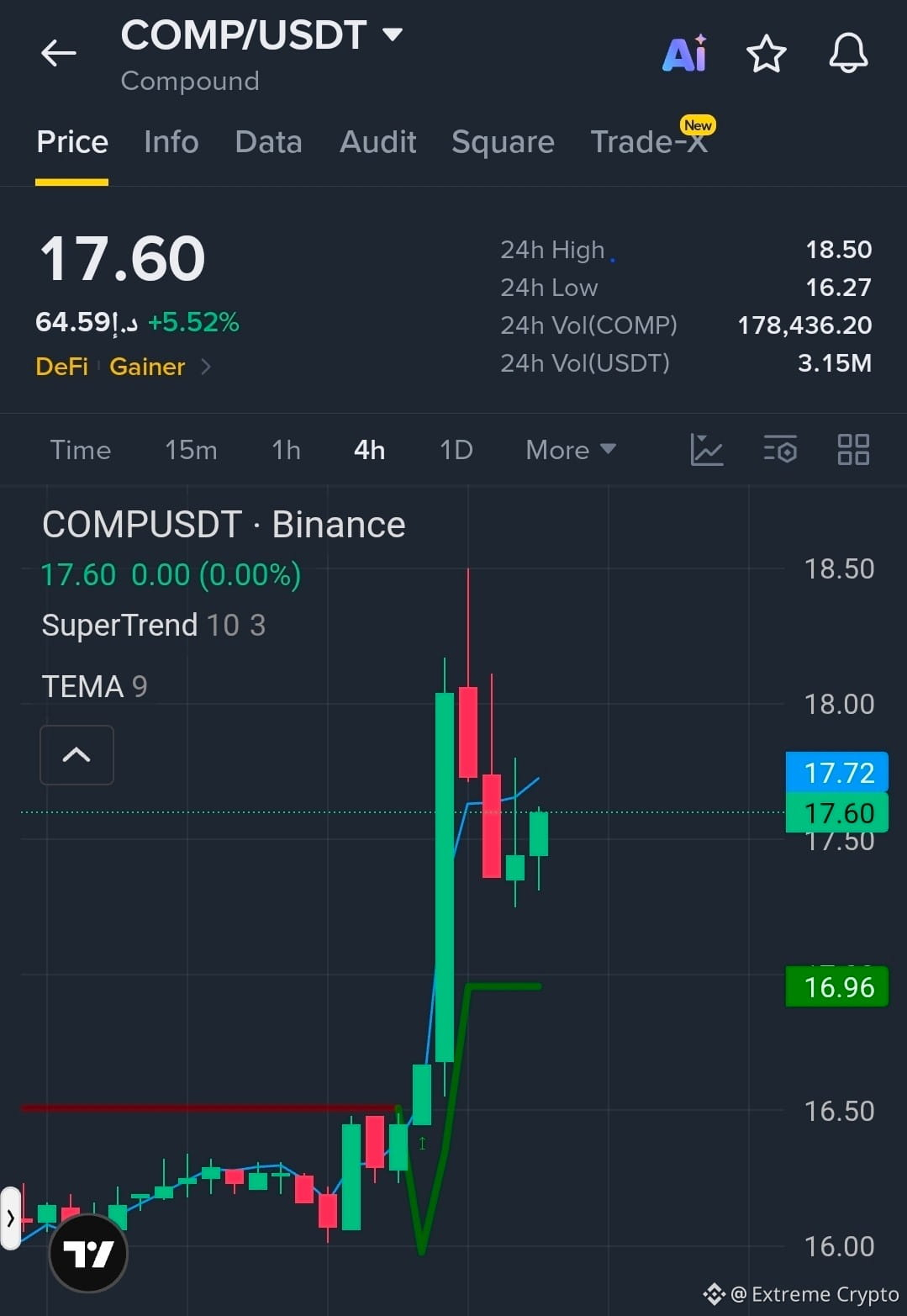Image resolution: width=907 pixels, height=1316 pixels.
Task: Open the AI assistant icon
Action: (x=685, y=54)
